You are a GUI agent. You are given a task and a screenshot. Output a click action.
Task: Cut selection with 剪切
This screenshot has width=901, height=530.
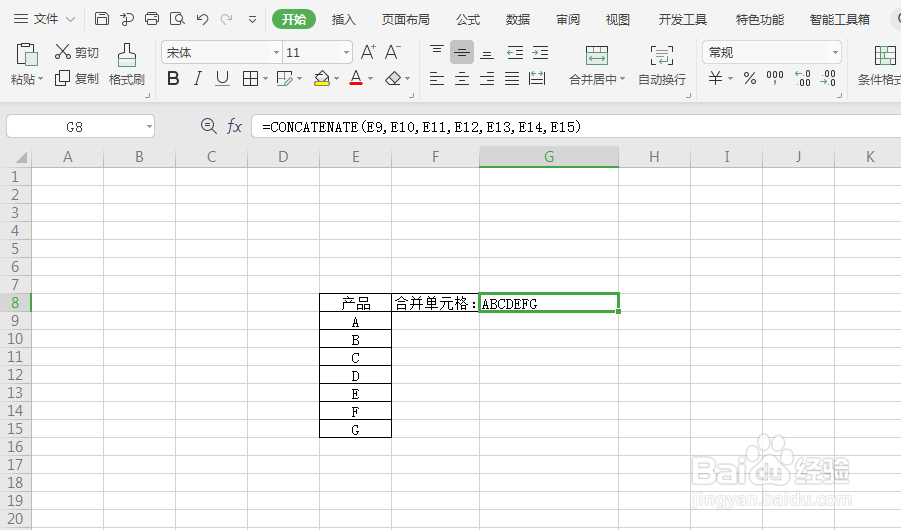click(x=77, y=52)
